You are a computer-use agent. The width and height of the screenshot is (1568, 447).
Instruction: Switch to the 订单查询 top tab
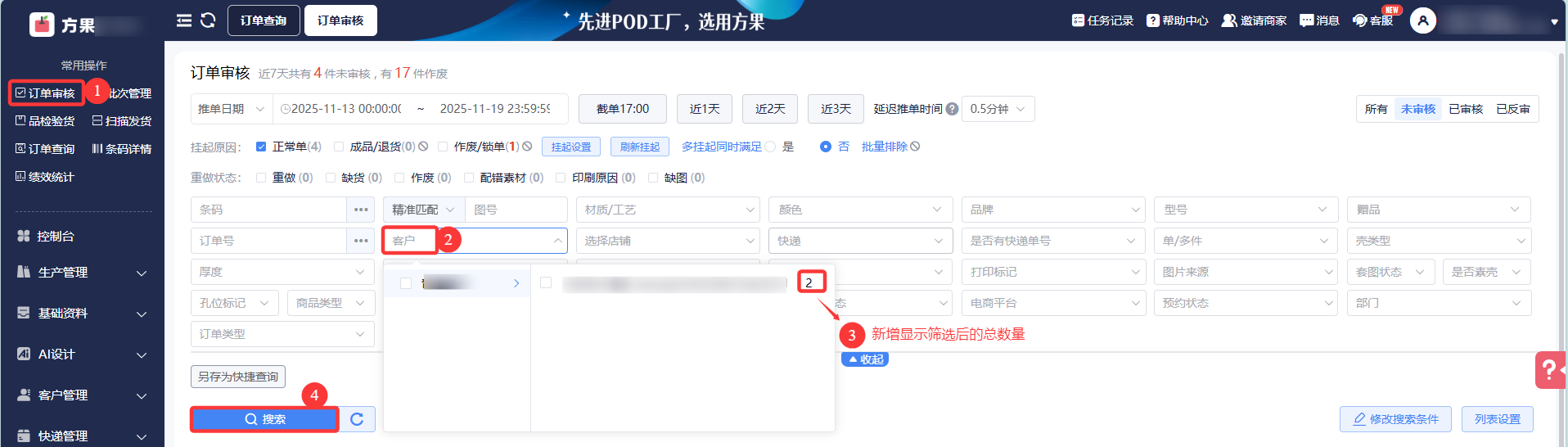pos(264,20)
